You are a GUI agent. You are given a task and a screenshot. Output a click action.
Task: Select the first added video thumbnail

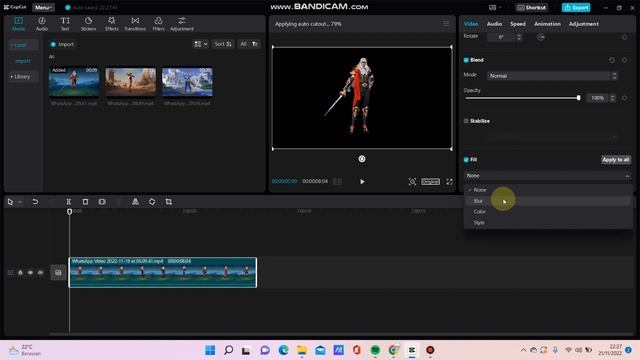pyautogui.click(x=74, y=82)
